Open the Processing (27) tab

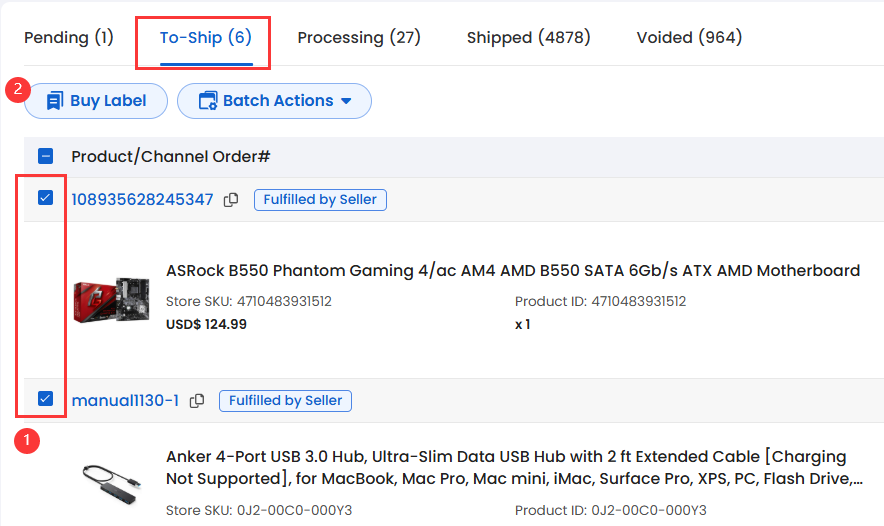(359, 38)
